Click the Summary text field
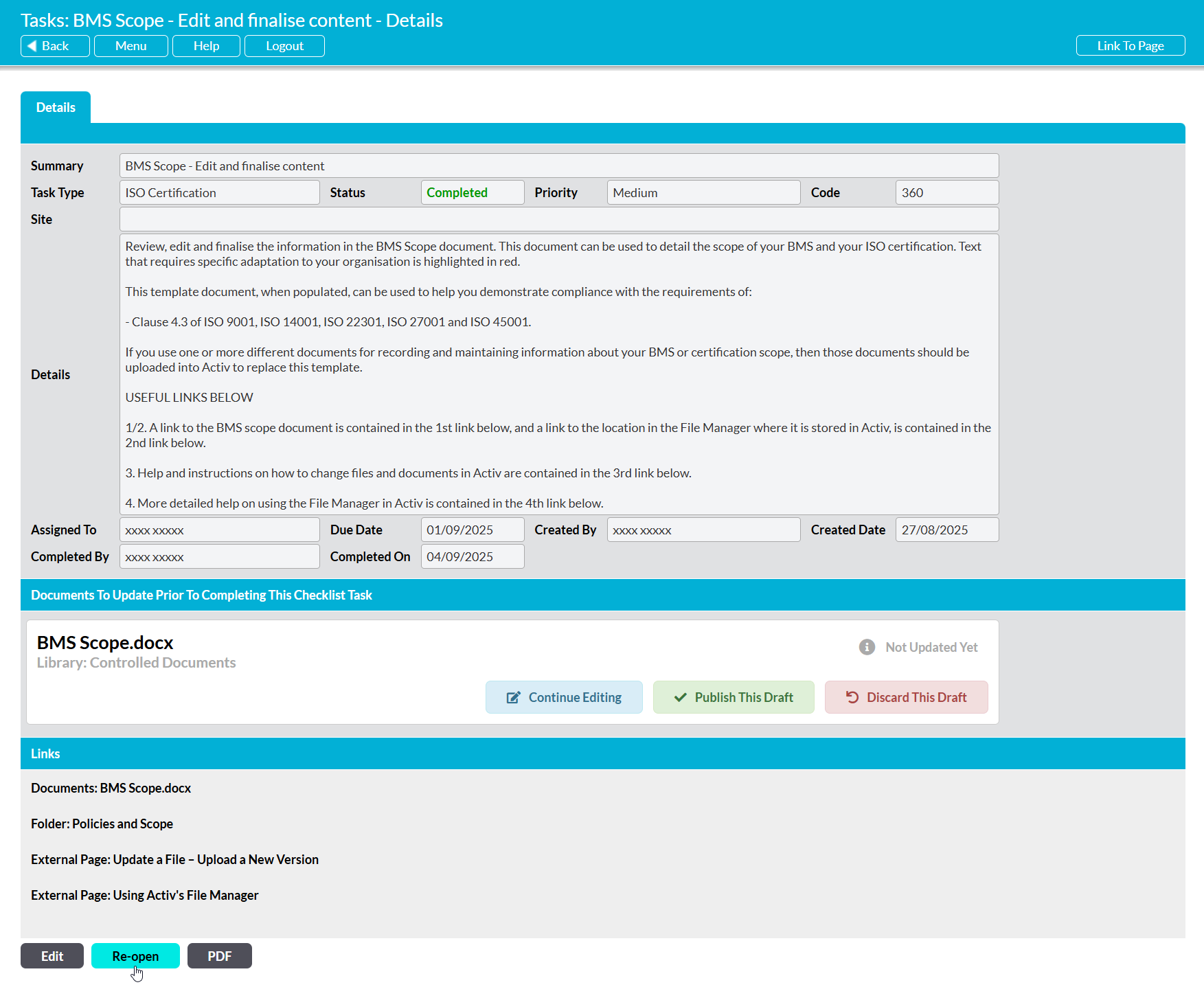This screenshot has width=1204, height=987. pyautogui.click(x=558, y=166)
